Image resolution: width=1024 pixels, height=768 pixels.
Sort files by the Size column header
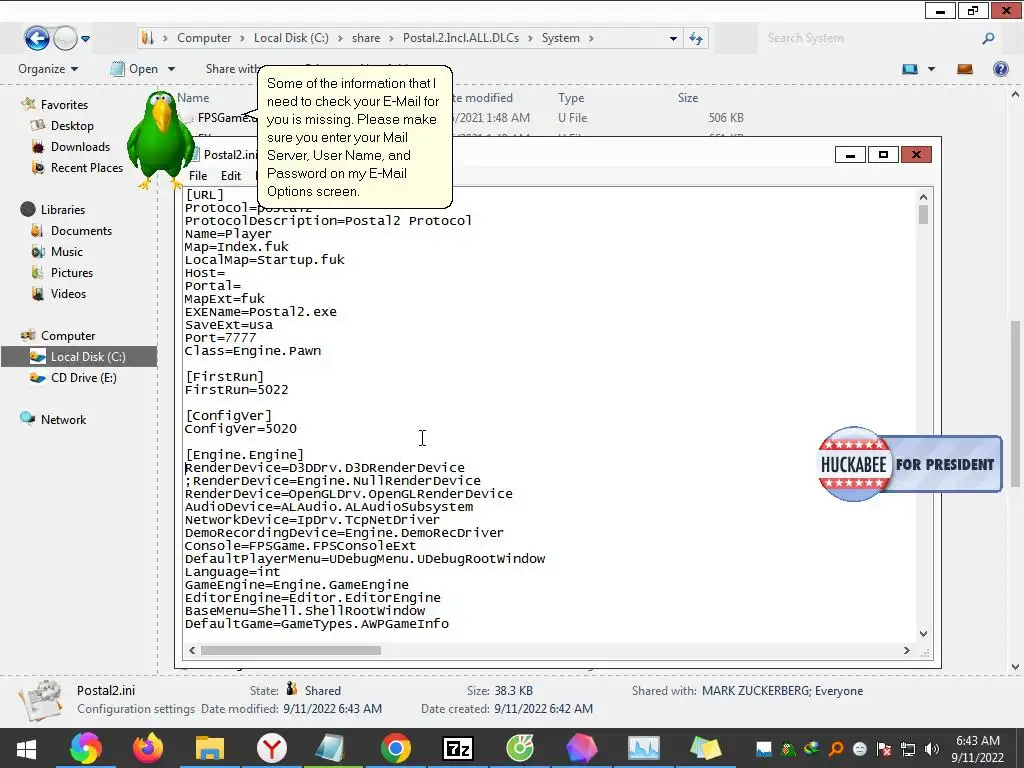click(688, 98)
